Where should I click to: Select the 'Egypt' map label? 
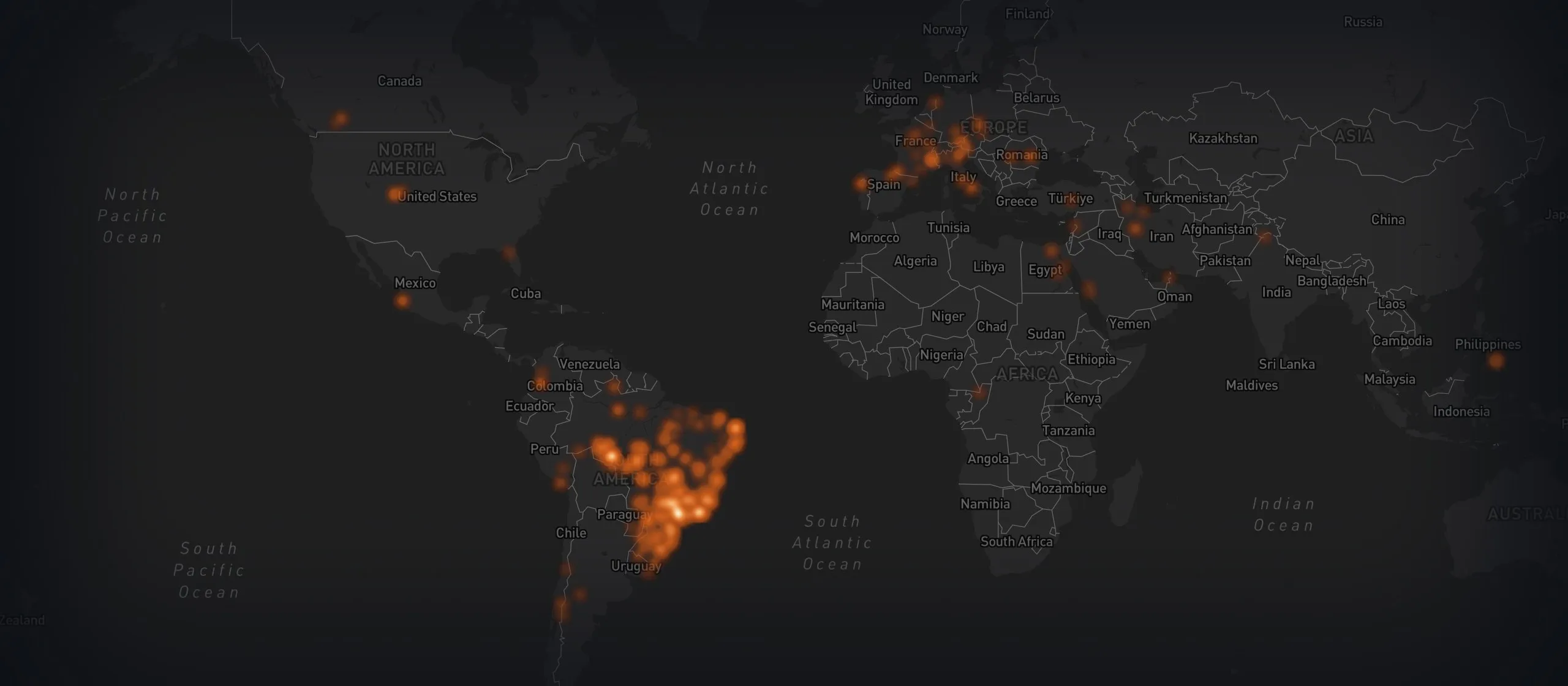click(1045, 270)
